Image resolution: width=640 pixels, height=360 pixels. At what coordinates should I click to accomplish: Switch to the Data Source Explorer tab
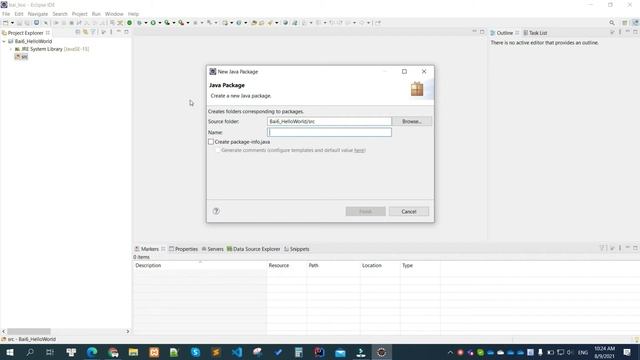tap(253, 249)
